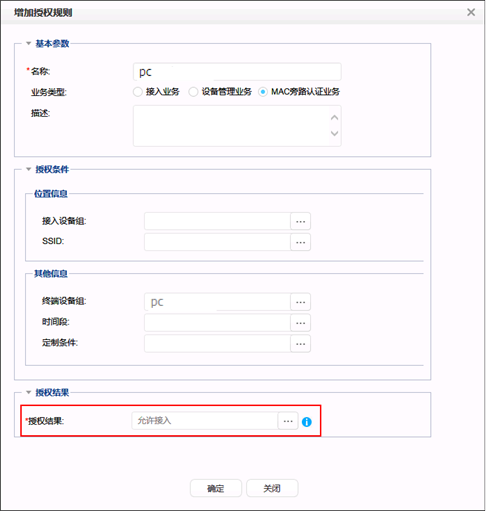Open the SSID browse button
The image size is (486, 512).
click(300, 242)
